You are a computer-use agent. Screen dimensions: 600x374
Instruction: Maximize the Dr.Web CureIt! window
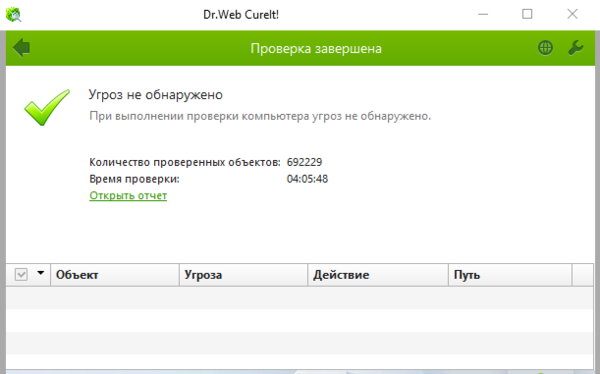527,14
